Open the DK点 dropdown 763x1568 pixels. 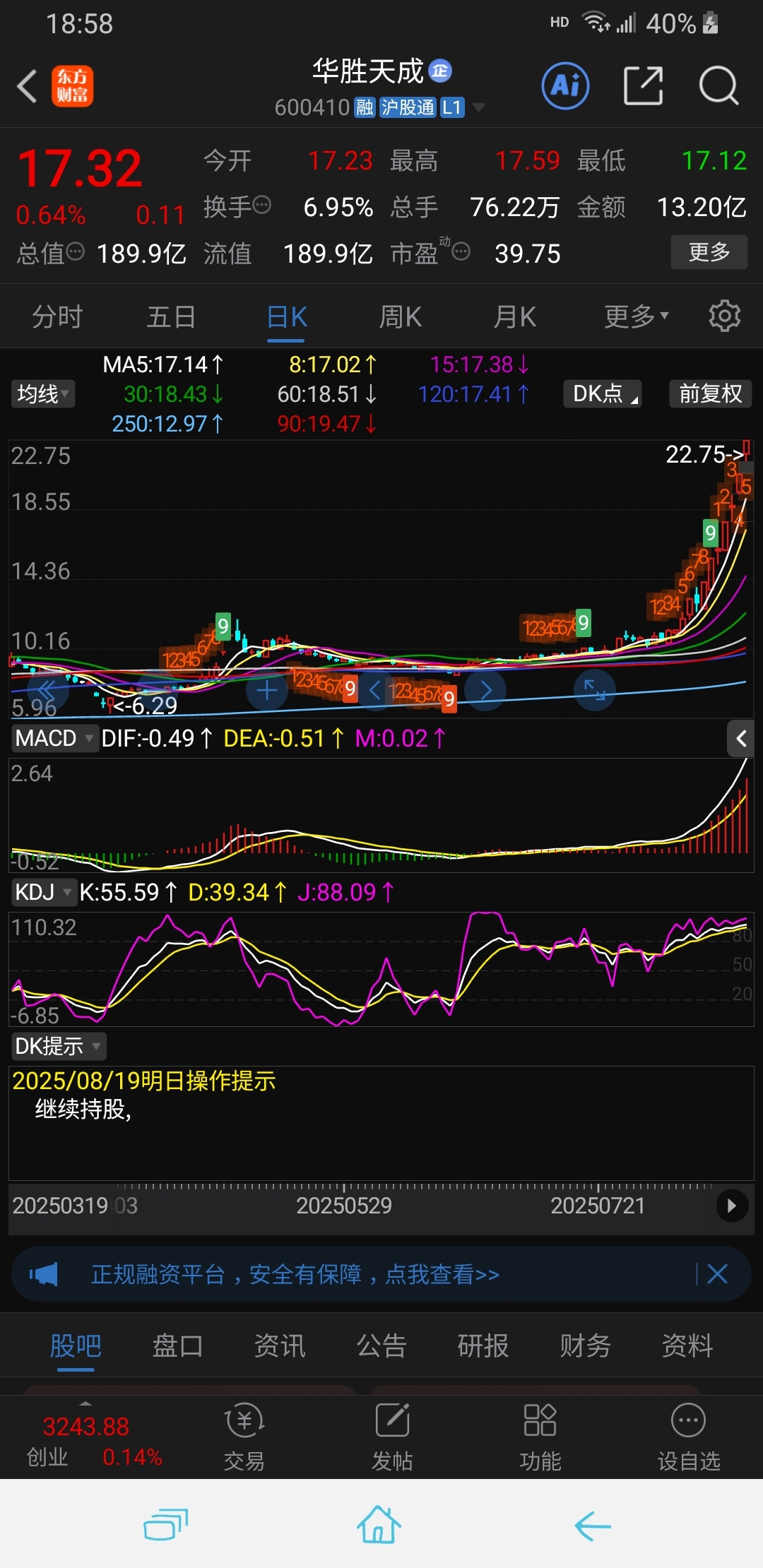point(603,393)
